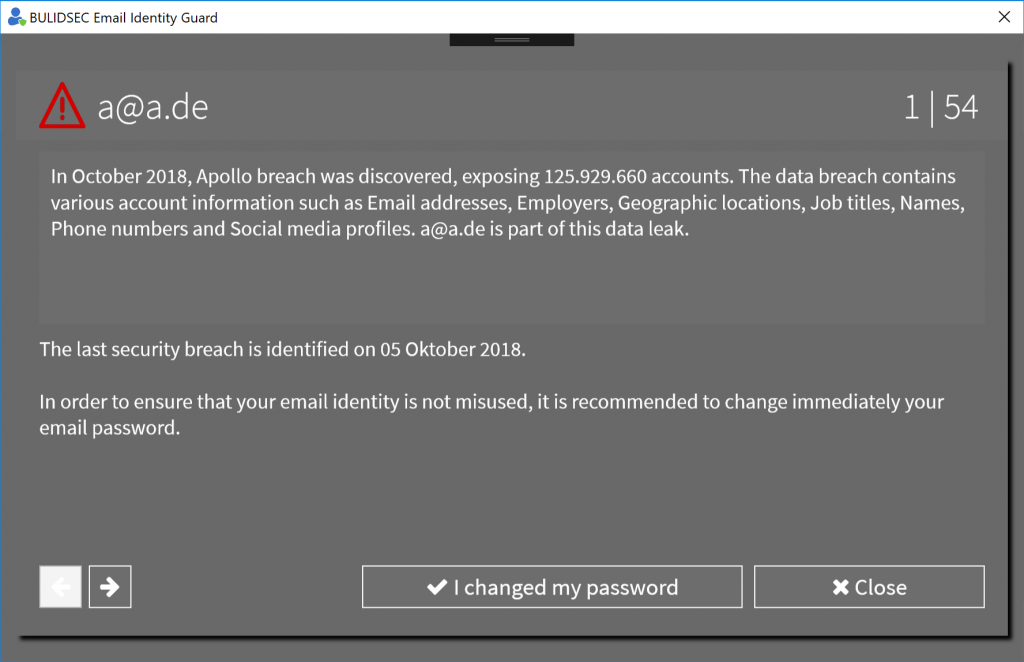1024x662 pixels.
Task: Click the "05 Oktober 2018" breach date line
Action: (x=282, y=349)
